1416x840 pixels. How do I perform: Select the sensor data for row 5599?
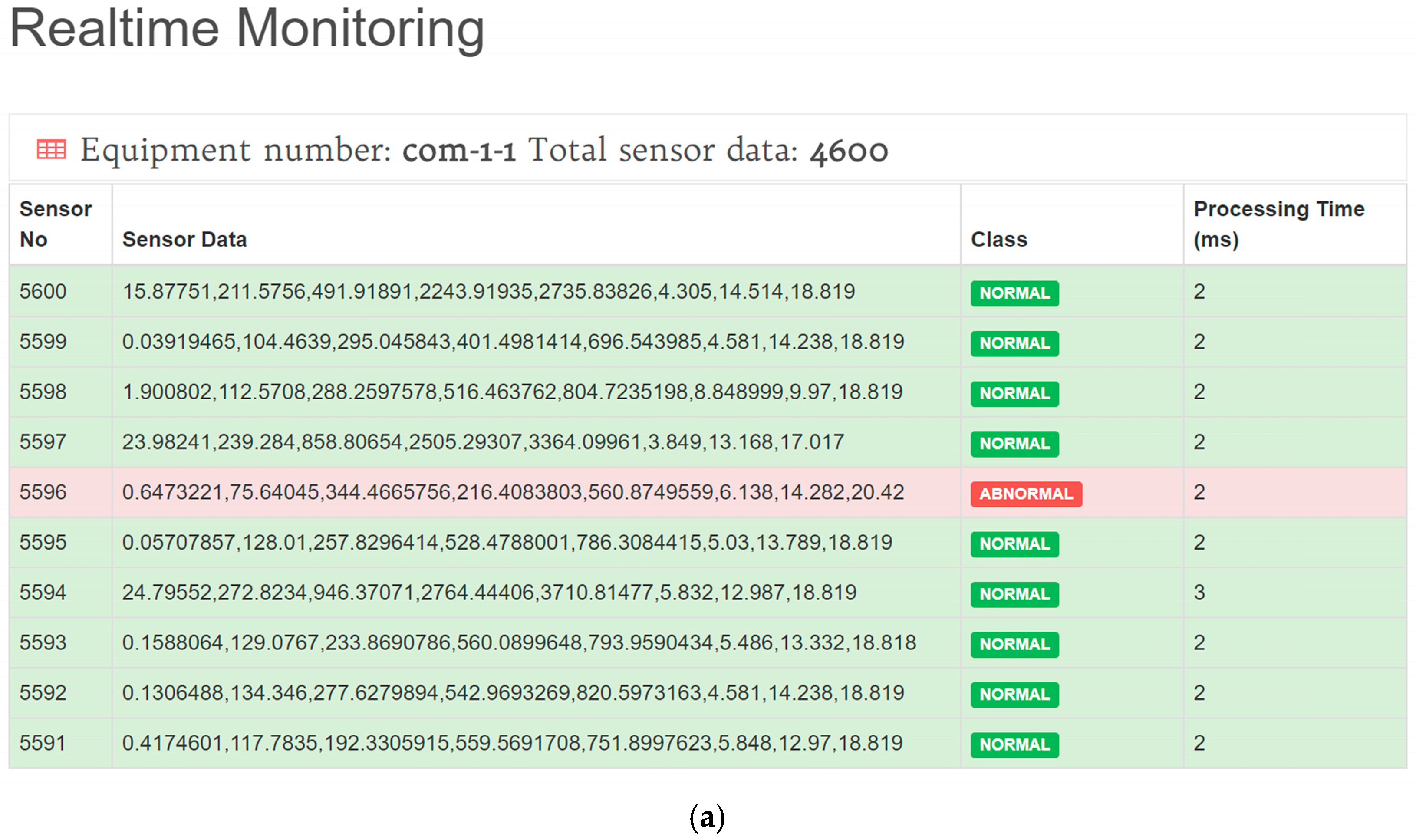(x=513, y=342)
